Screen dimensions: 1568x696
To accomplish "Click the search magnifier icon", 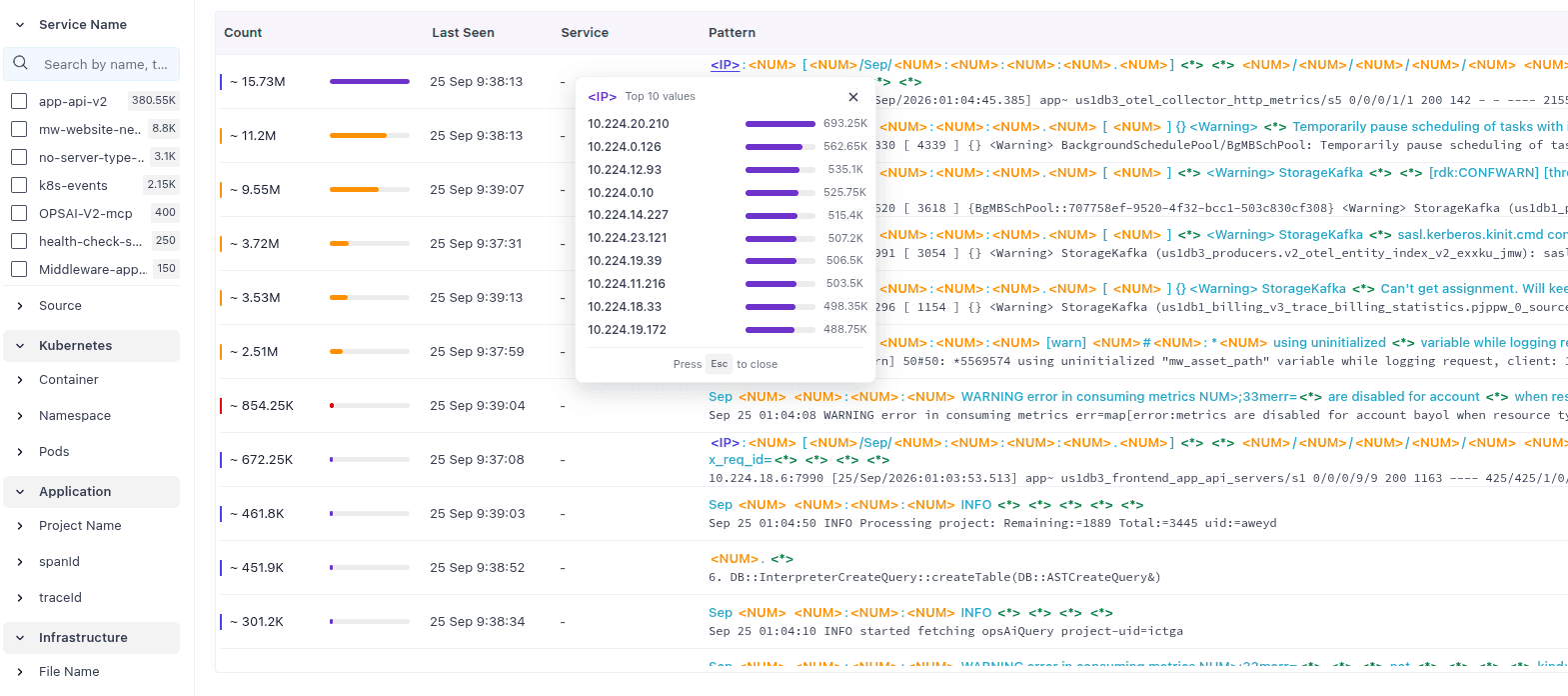I will (20, 63).
